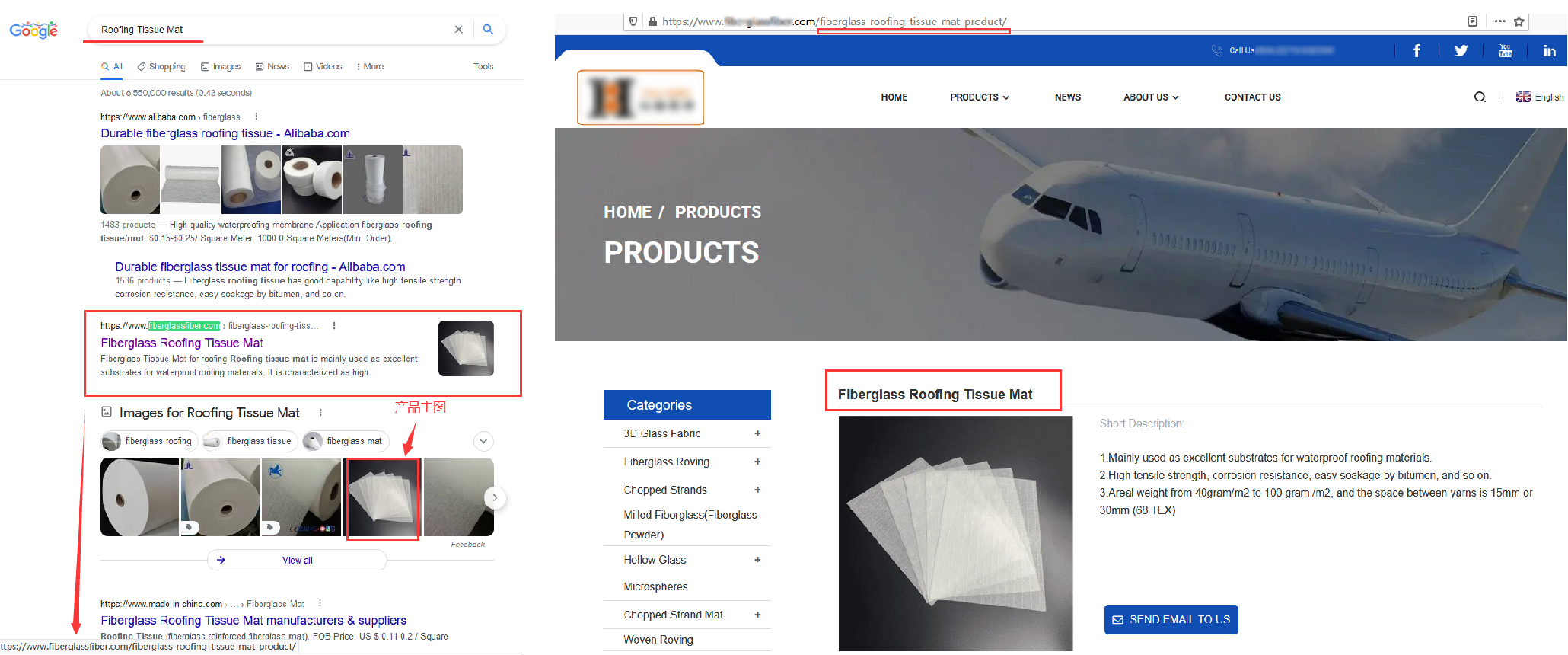Open Durable fiberglass roofing tissue Alibaba link
This screenshot has width=1568, height=655.
pos(225,133)
